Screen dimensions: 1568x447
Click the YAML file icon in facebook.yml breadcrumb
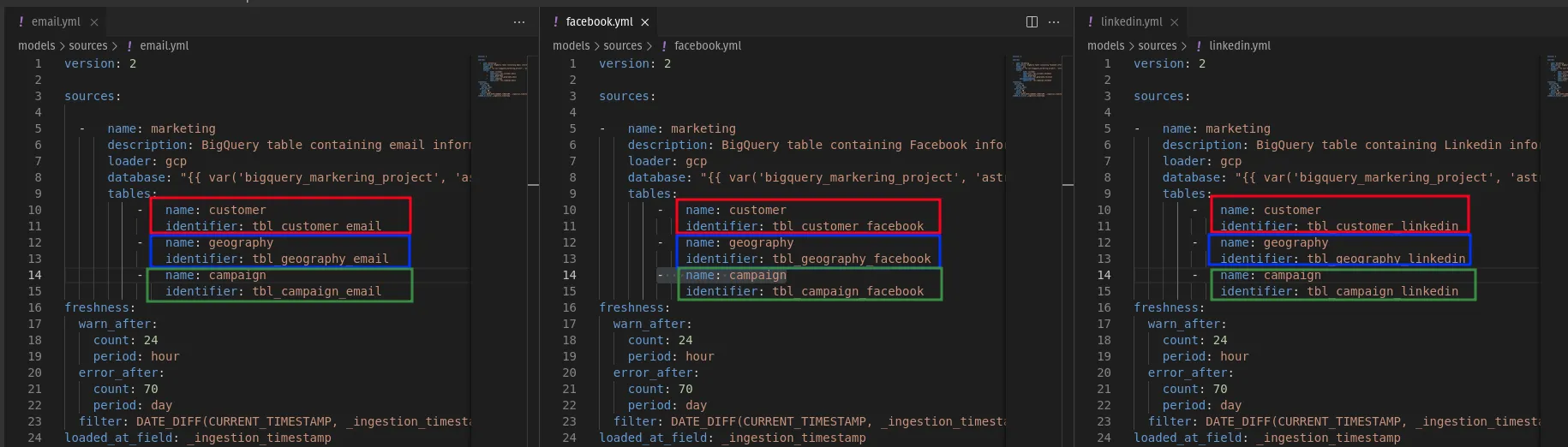click(664, 46)
